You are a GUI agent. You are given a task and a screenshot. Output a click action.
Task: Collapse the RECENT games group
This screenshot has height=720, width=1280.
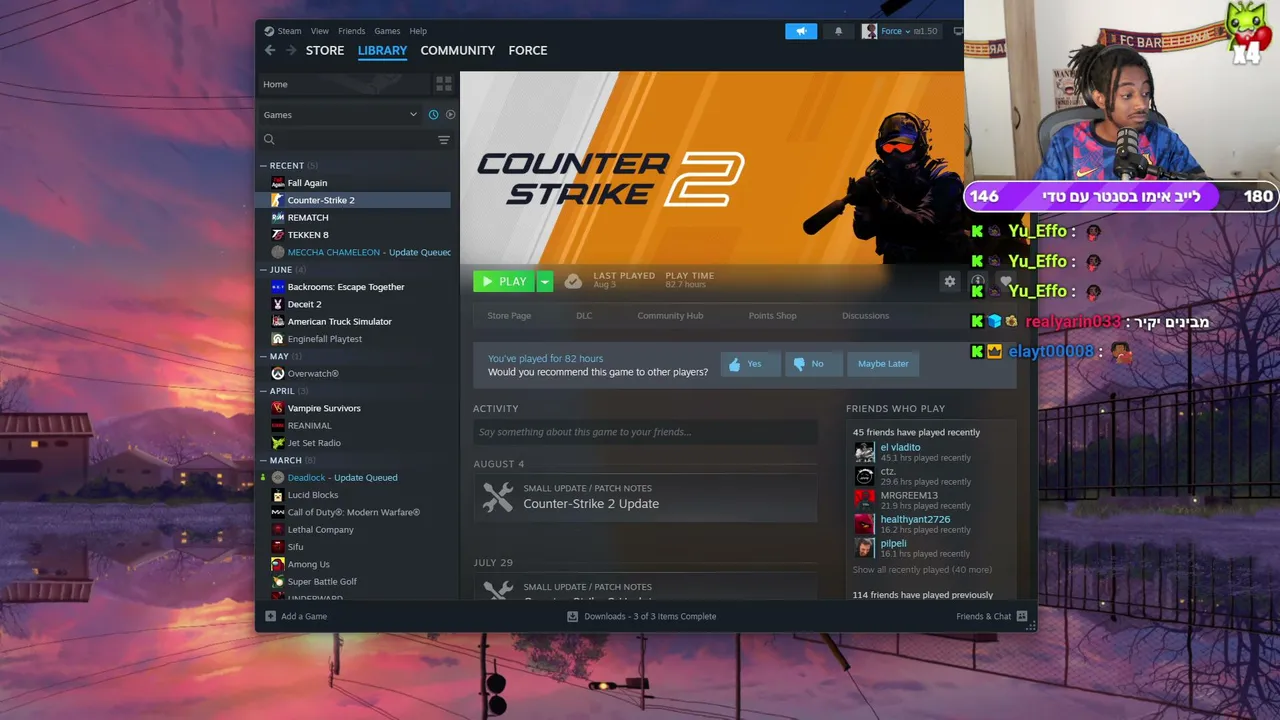coord(264,166)
